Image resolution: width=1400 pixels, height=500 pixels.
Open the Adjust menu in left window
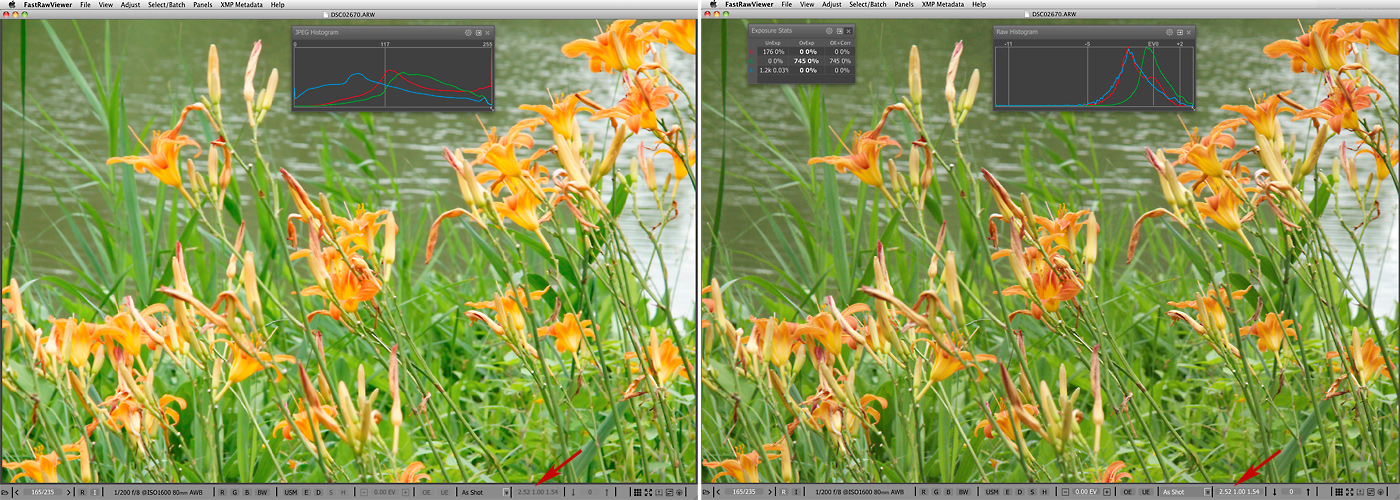coord(130,4)
